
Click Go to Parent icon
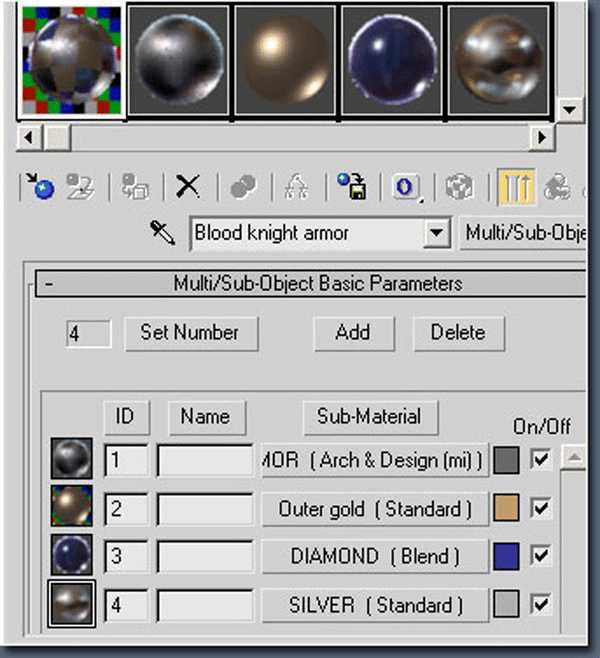(x=557, y=186)
